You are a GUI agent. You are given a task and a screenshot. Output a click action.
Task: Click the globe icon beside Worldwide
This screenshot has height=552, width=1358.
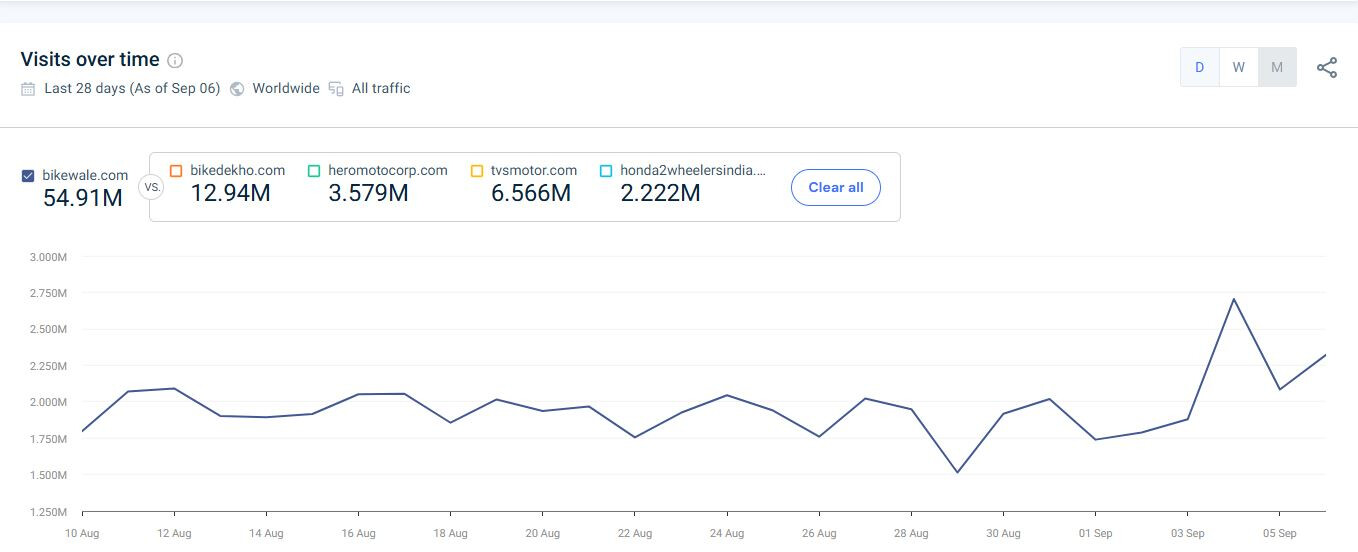(237, 89)
